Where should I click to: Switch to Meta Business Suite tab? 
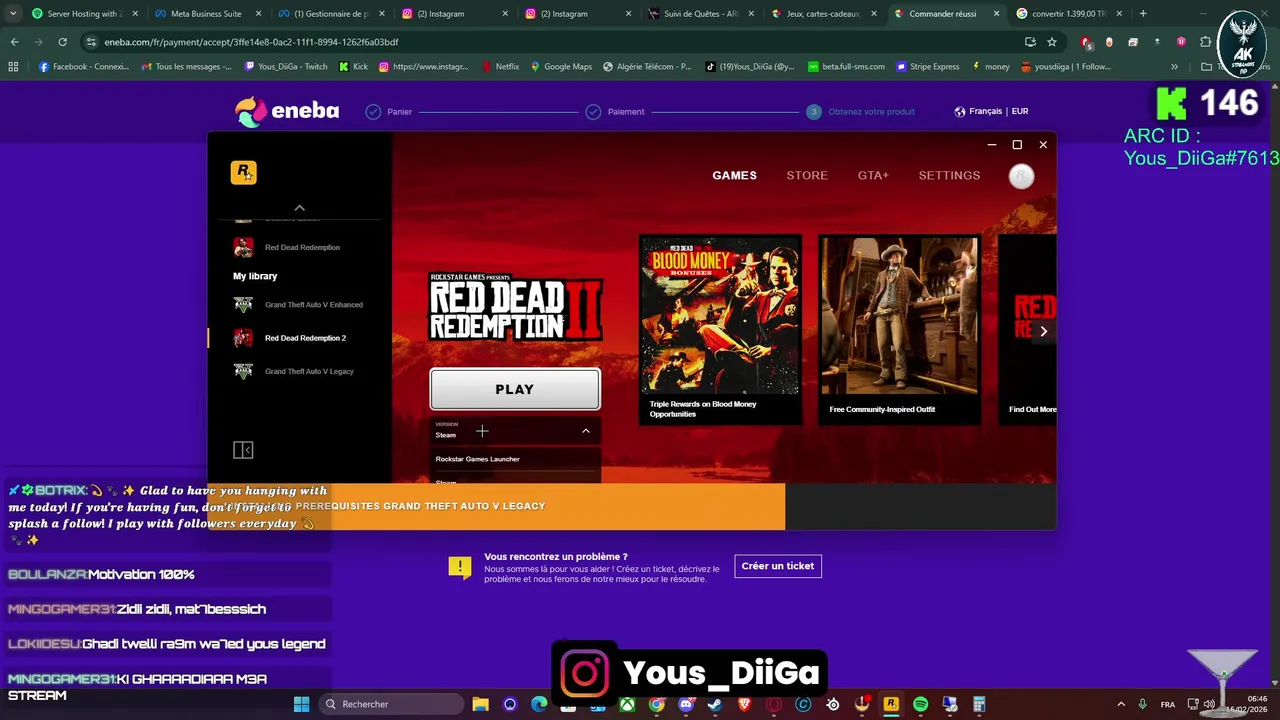point(207,14)
